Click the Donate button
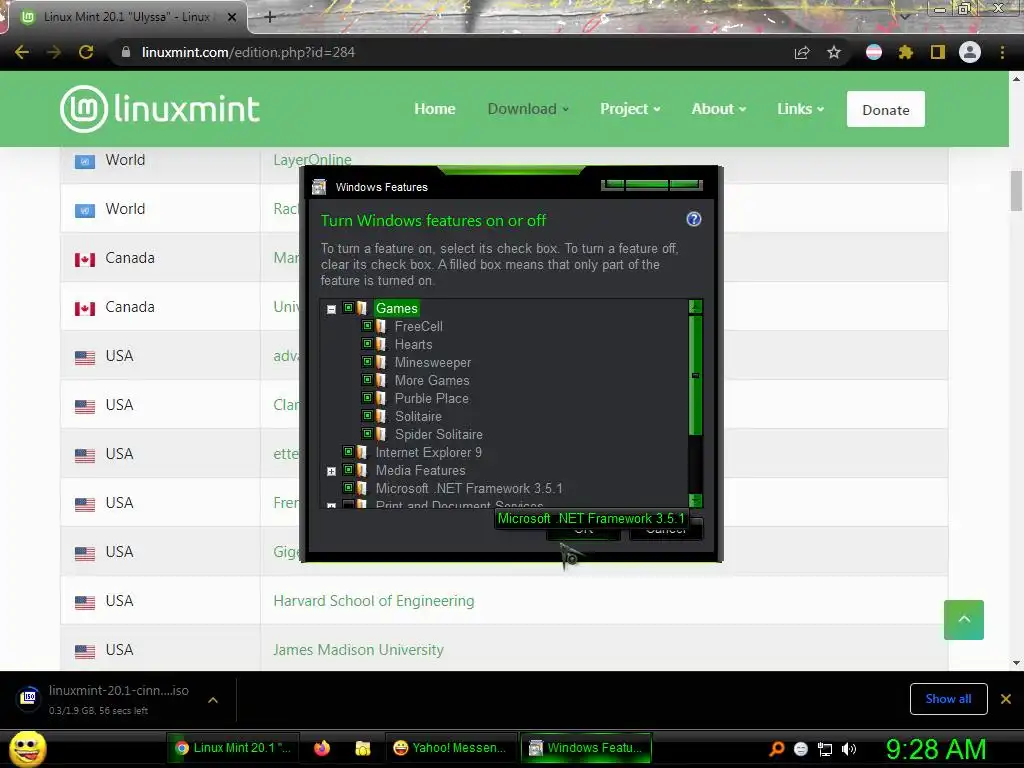 point(886,109)
